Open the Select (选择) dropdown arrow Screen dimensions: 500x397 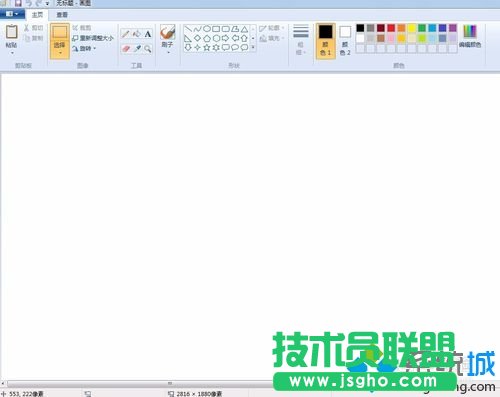pyautogui.click(x=60, y=53)
